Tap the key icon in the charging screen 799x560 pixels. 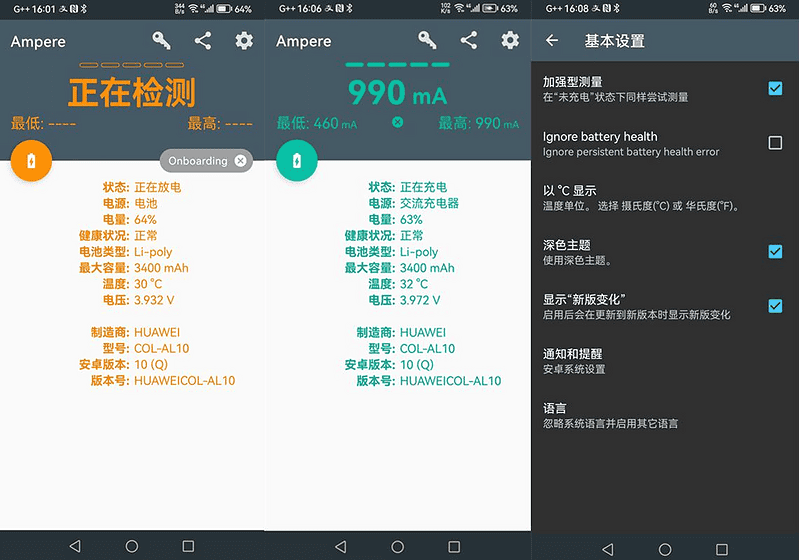pos(427,40)
